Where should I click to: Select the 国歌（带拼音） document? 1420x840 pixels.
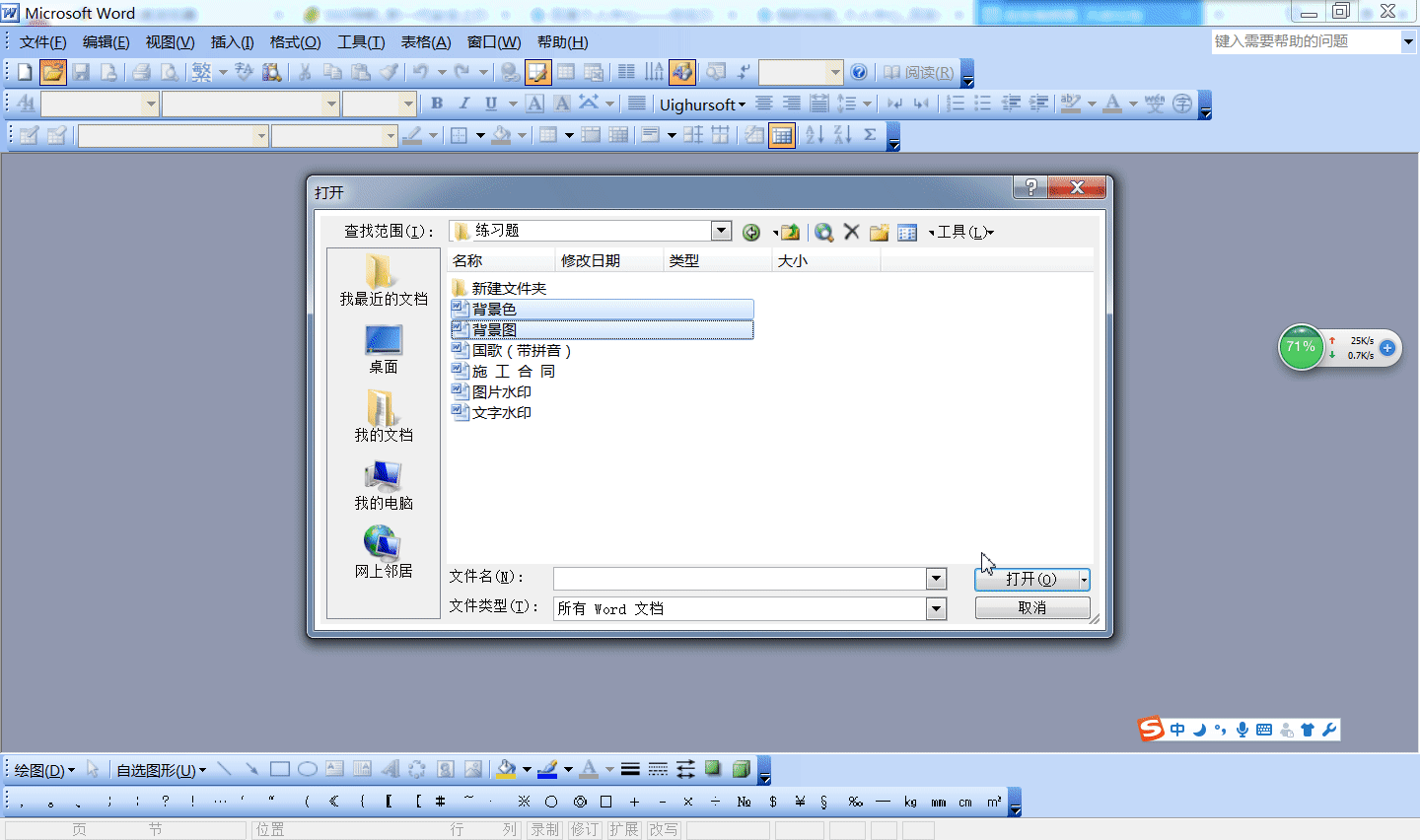click(x=512, y=350)
